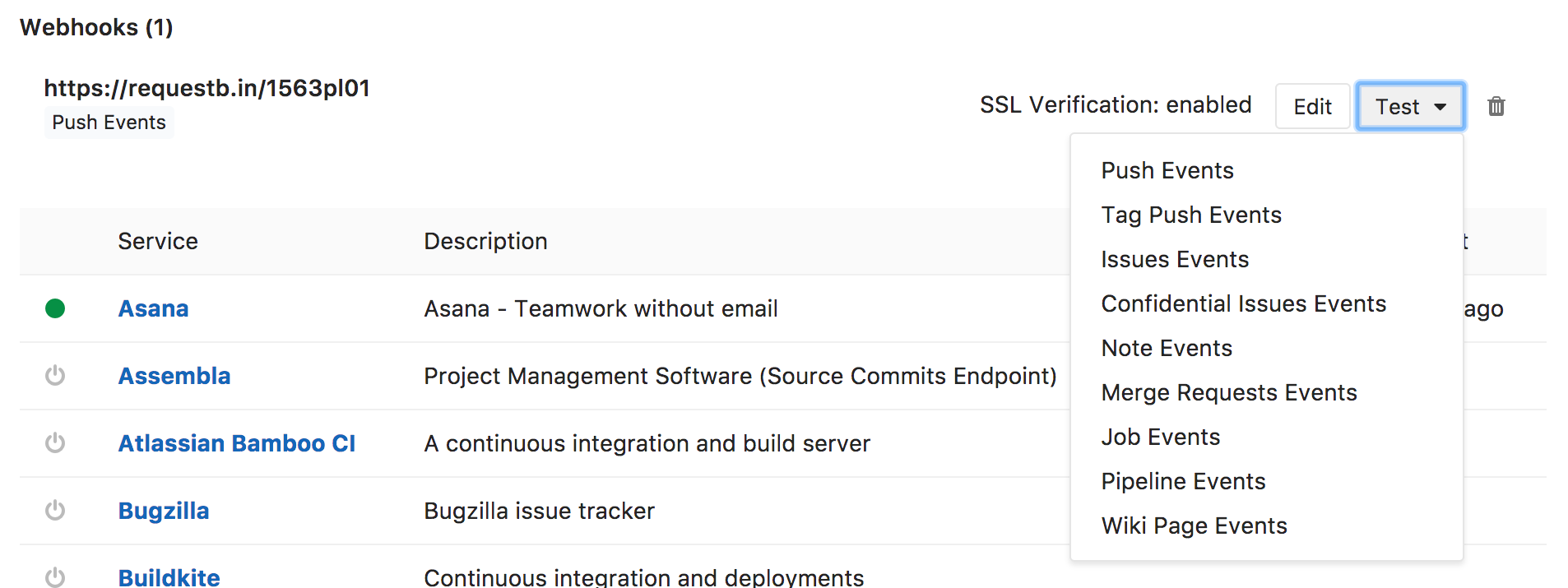Click the Webhooks (1) heading
1568x588 pixels.
click(96, 27)
